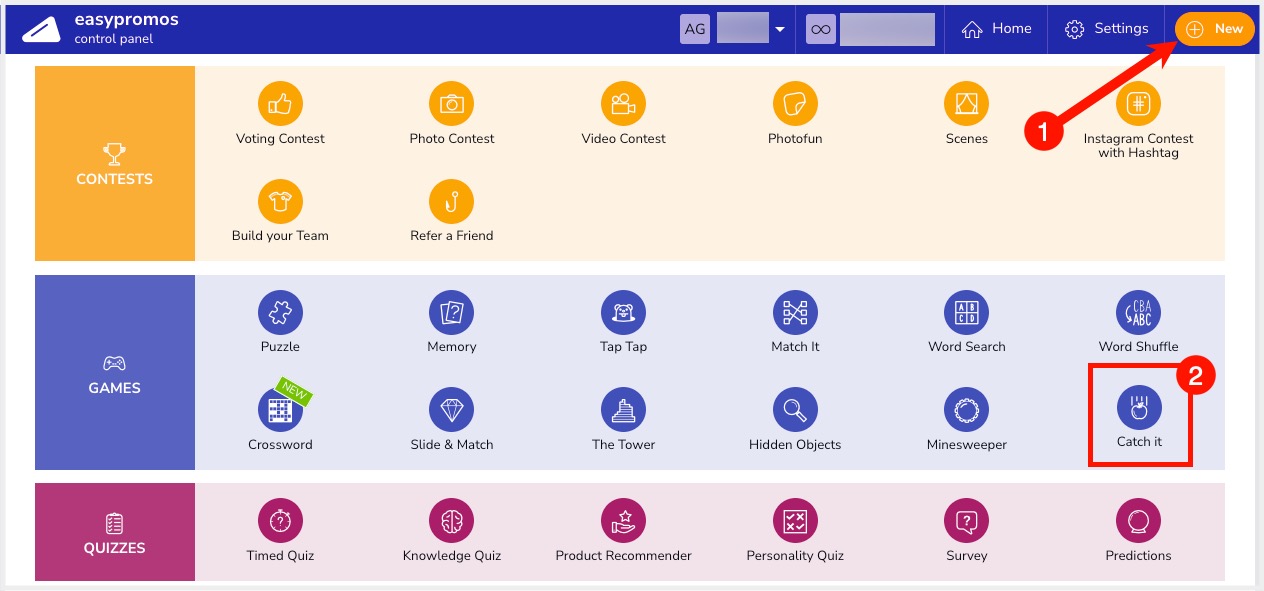
Task: Choose the Match It game icon
Action: tap(795, 312)
